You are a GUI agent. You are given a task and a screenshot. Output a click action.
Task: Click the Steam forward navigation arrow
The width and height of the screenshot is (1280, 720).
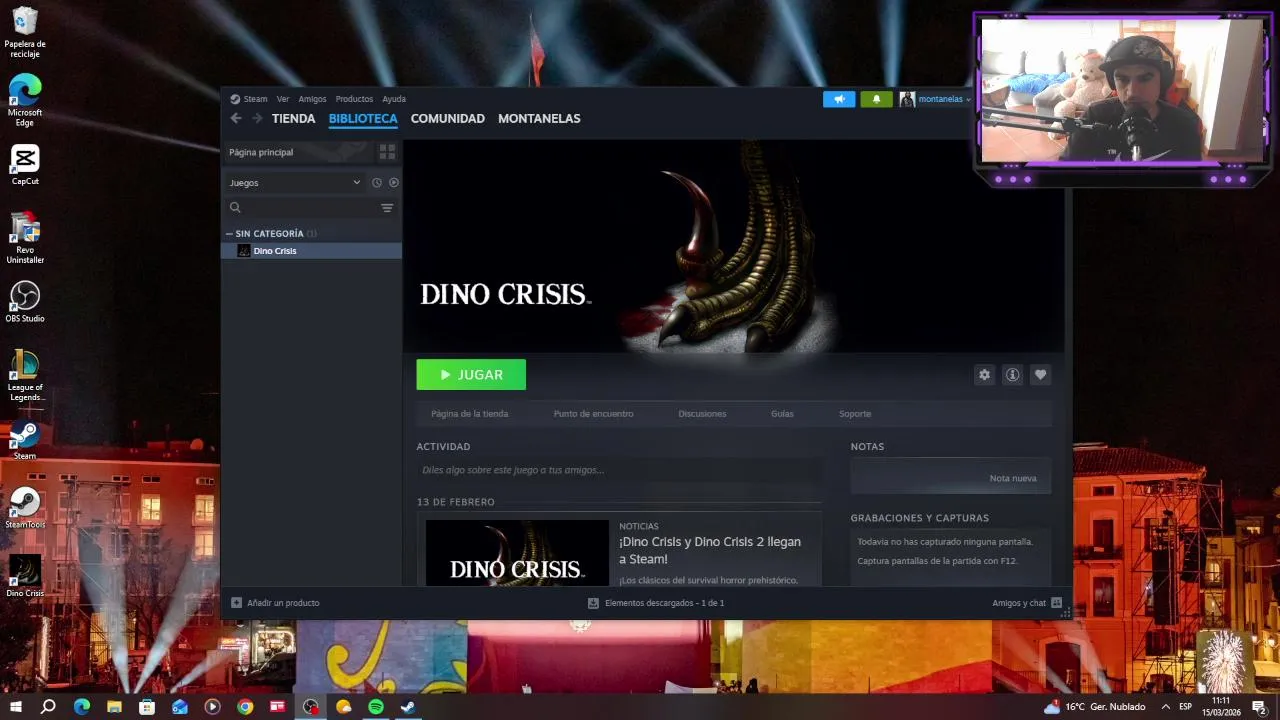(x=257, y=118)
